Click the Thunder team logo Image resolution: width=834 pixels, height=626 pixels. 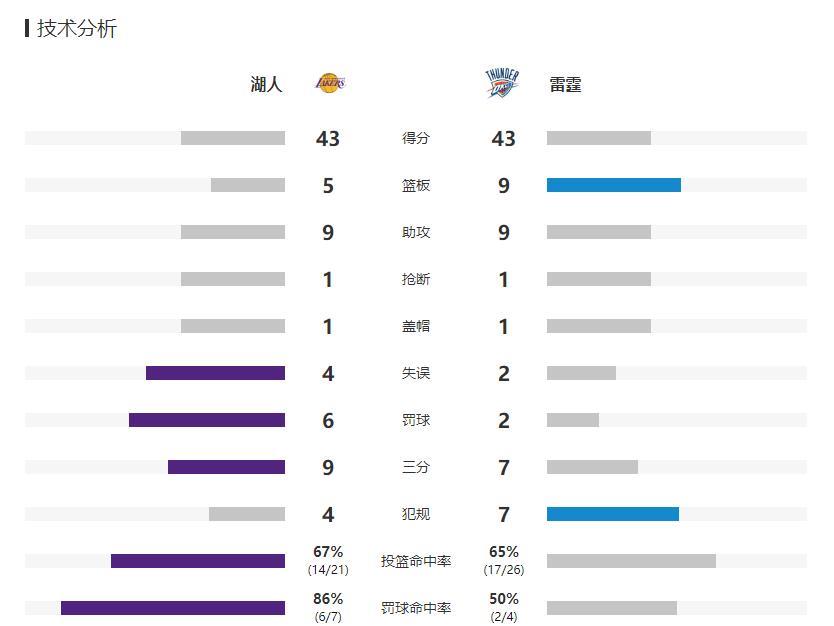point(502,83)
